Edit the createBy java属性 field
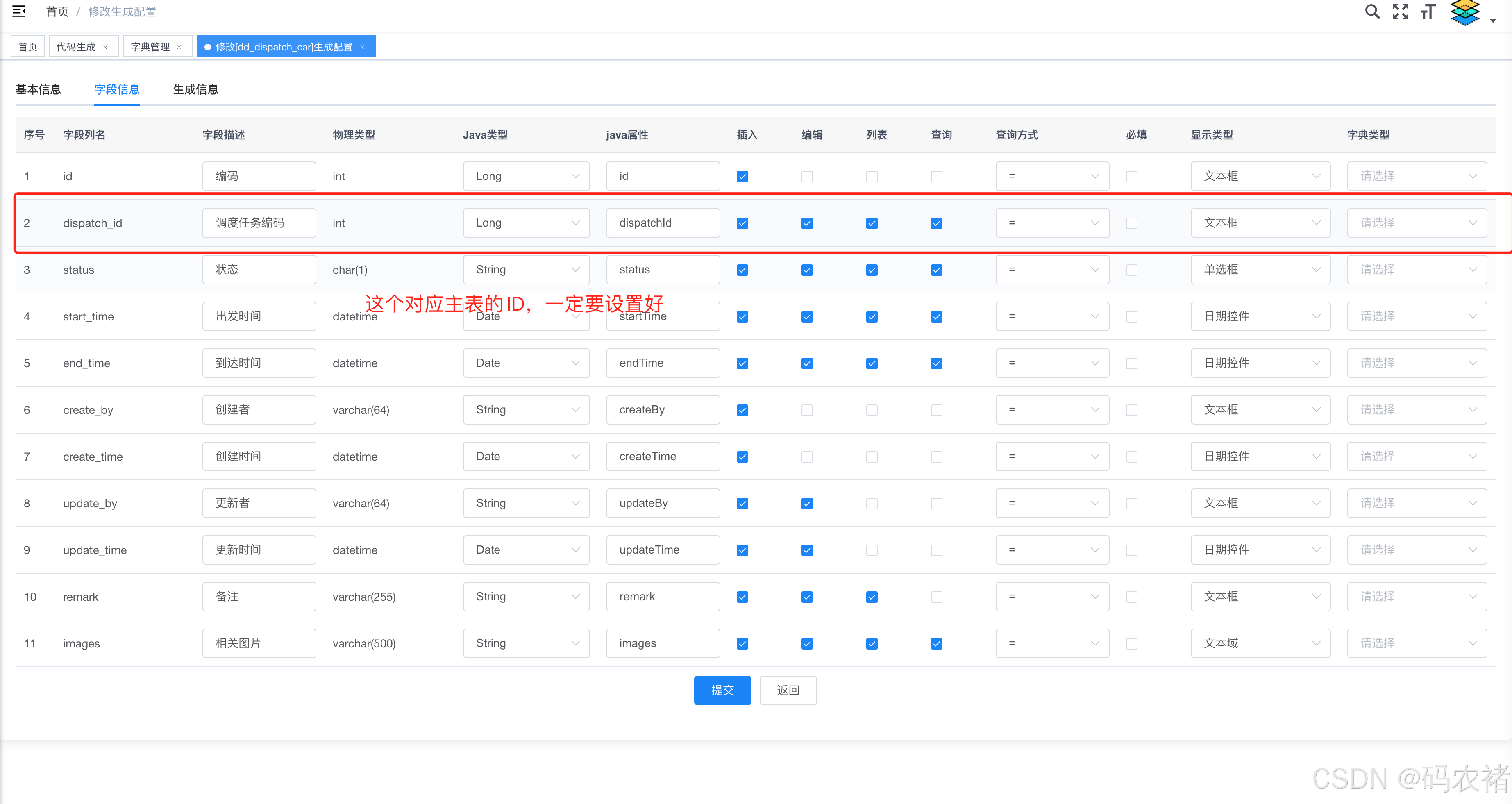This screenshot has width=1512, height=804. click(663, 410)
